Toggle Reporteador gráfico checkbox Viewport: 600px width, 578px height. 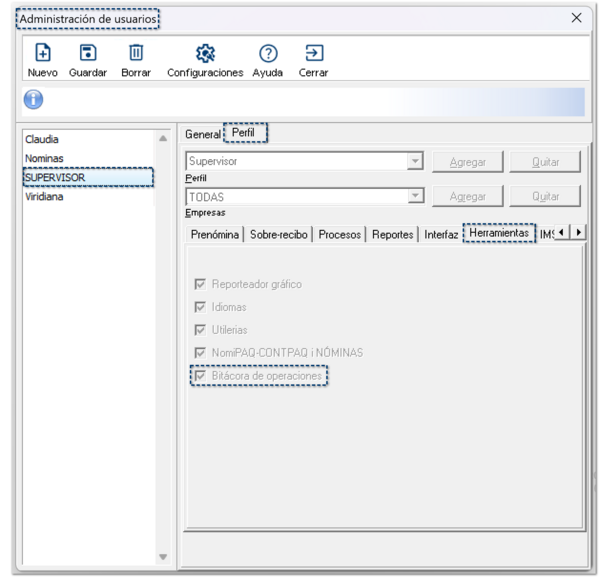pyautogui.click(x=201, y=284)
